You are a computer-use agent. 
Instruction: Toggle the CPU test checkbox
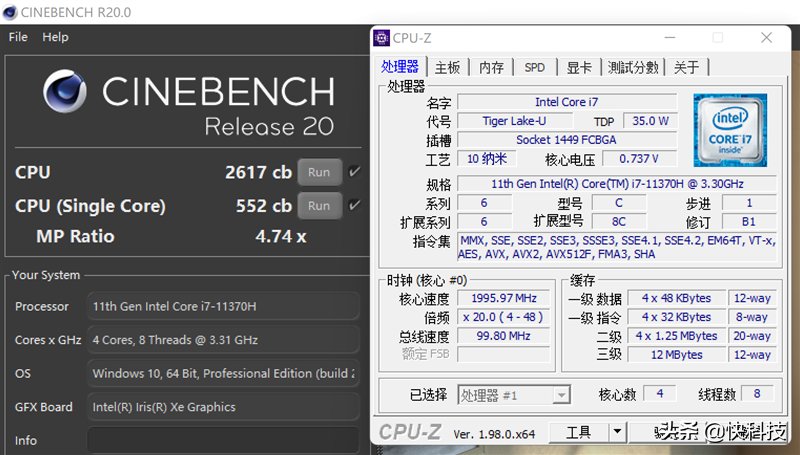pyautogui.click(x=354, y=172)
